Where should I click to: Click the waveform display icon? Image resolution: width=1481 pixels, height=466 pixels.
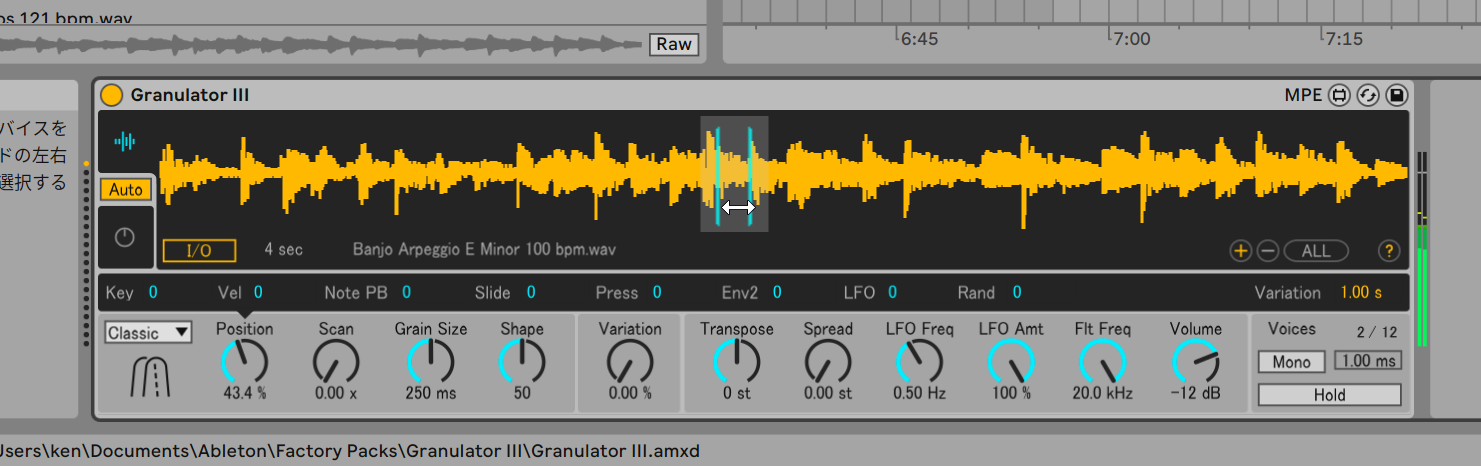[125, 142]
